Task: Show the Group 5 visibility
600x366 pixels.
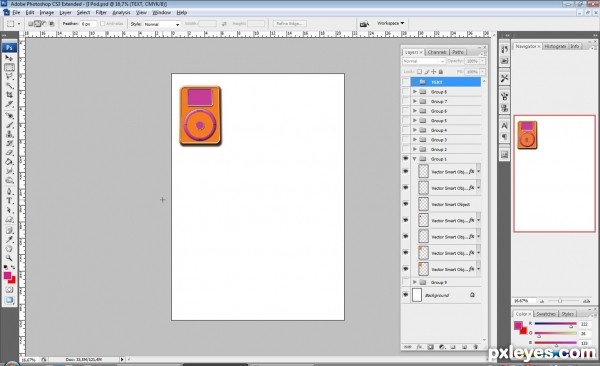Action: coord(406,120)
